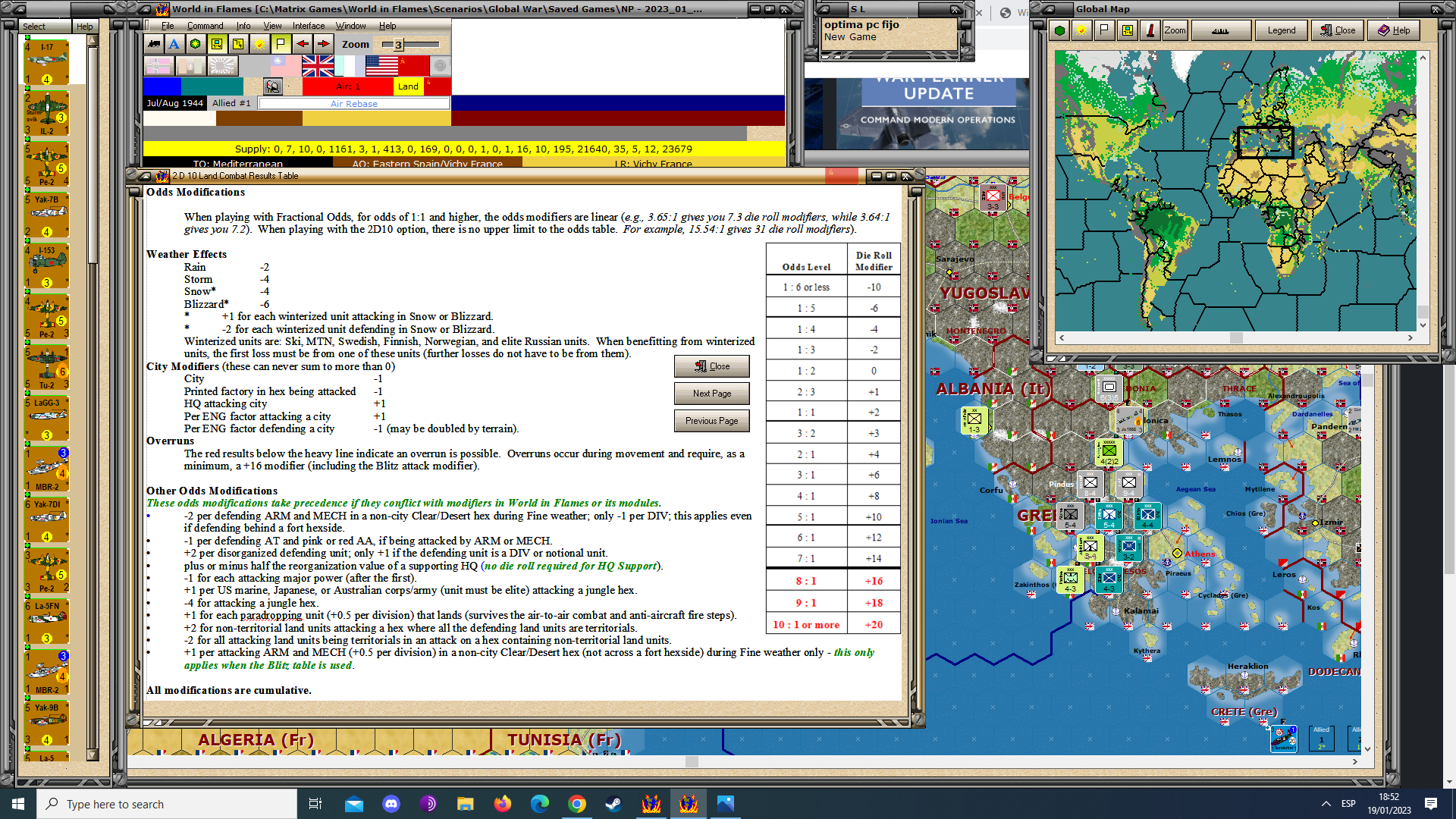Open Steam from the taskbar

tap(613, 804)
